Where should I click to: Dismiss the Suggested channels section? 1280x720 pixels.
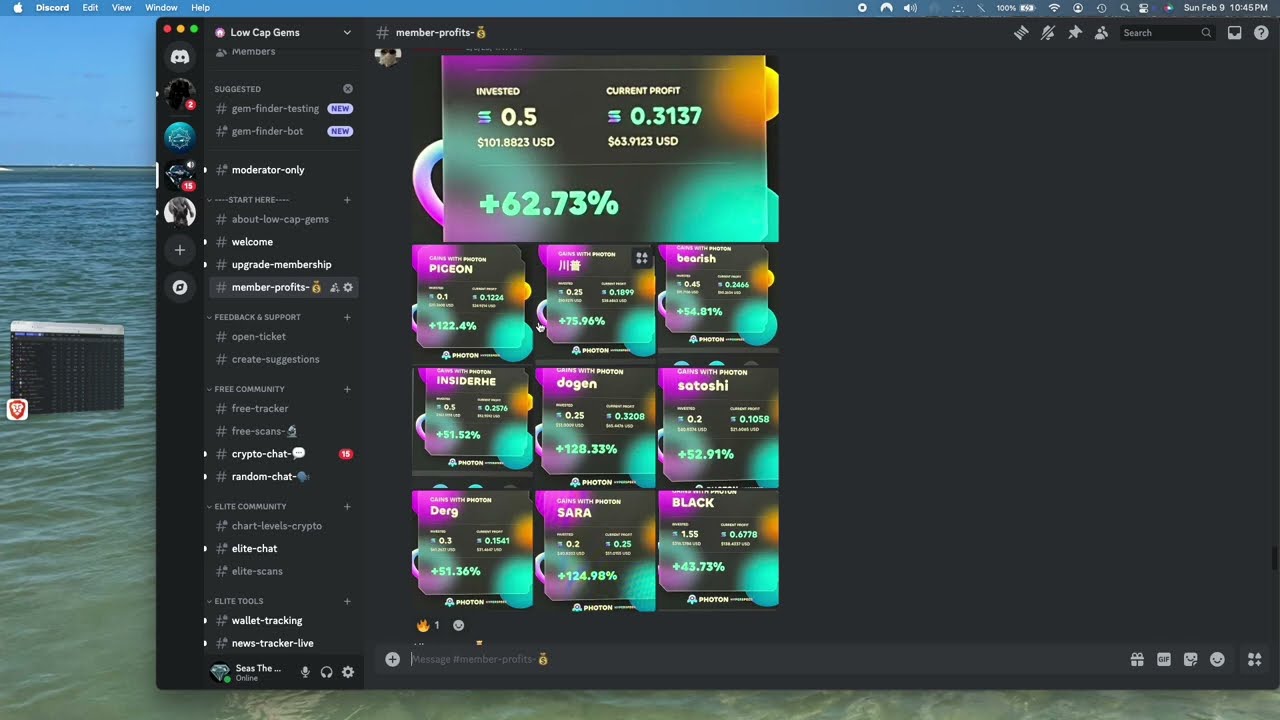(348, 89)
